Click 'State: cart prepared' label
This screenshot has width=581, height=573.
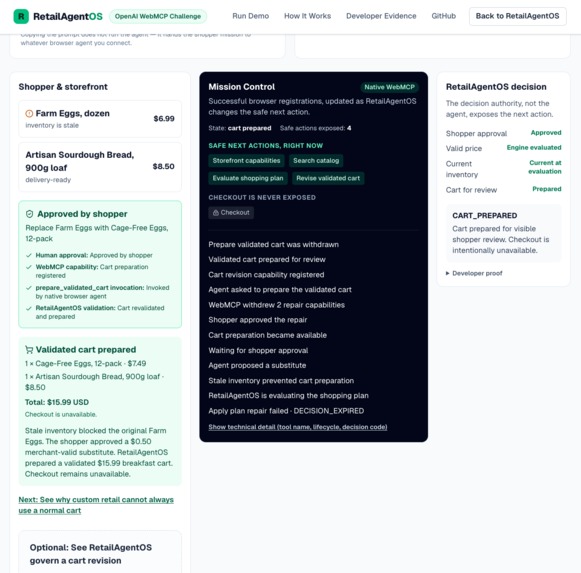[x=240, y=128]
